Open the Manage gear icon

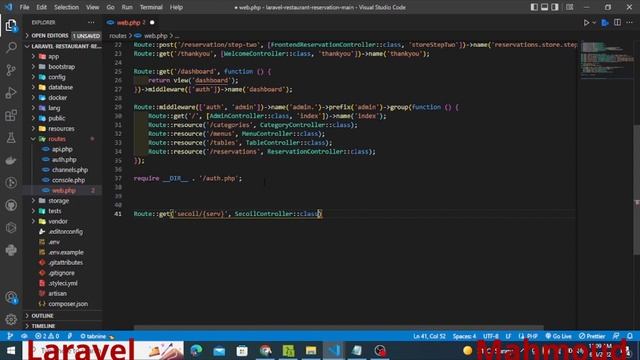tap(11, 319)
